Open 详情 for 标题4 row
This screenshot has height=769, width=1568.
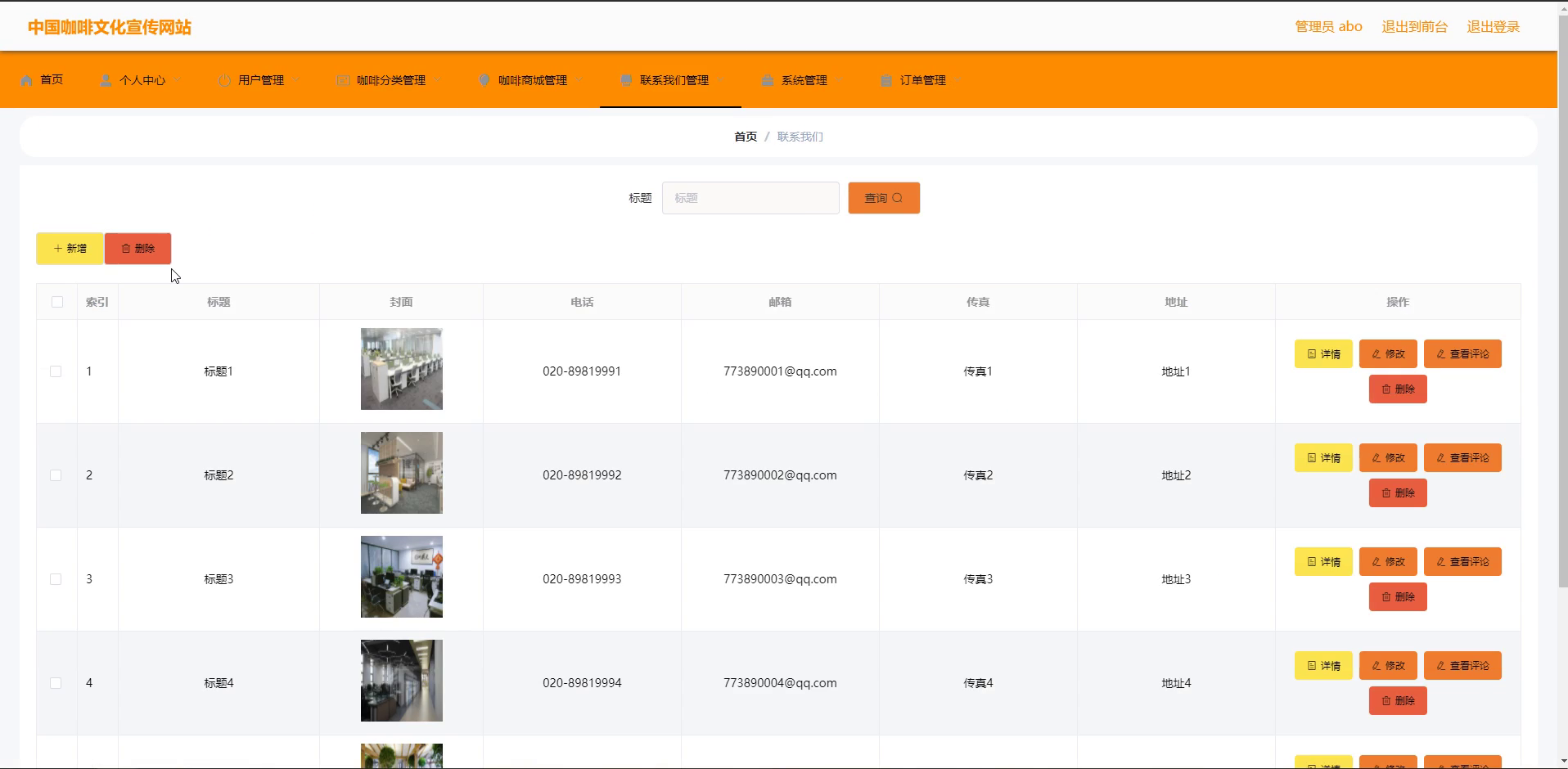[1323, 666]
